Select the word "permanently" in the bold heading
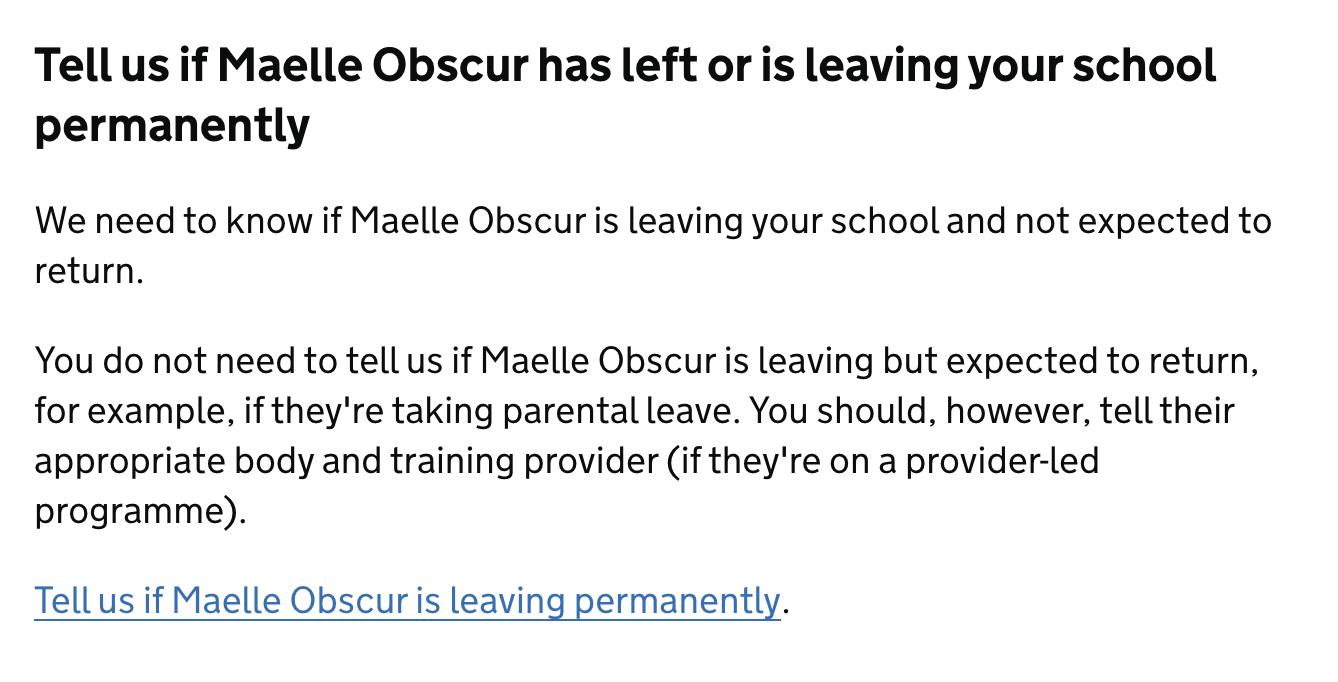The width and height of the screenshot is (1338, 682). 172,127
